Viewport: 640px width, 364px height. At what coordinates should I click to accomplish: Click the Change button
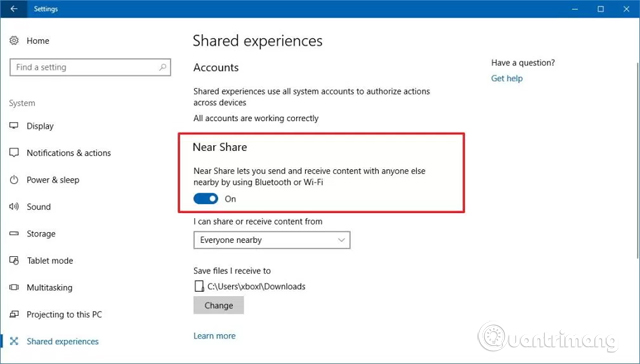coord(219,305)
